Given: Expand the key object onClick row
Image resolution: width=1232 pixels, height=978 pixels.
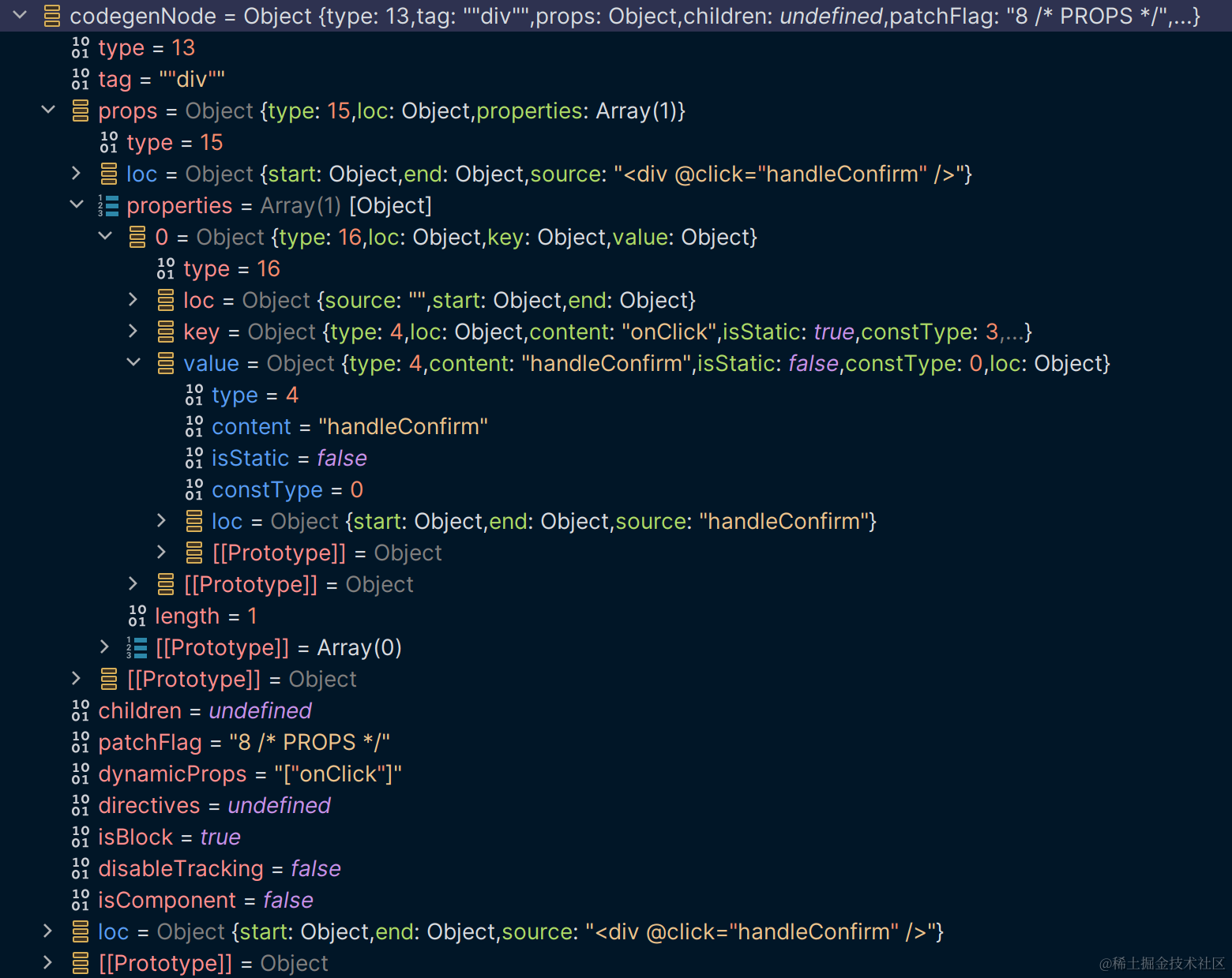Looking at the screenshot, I should (133, 331).
